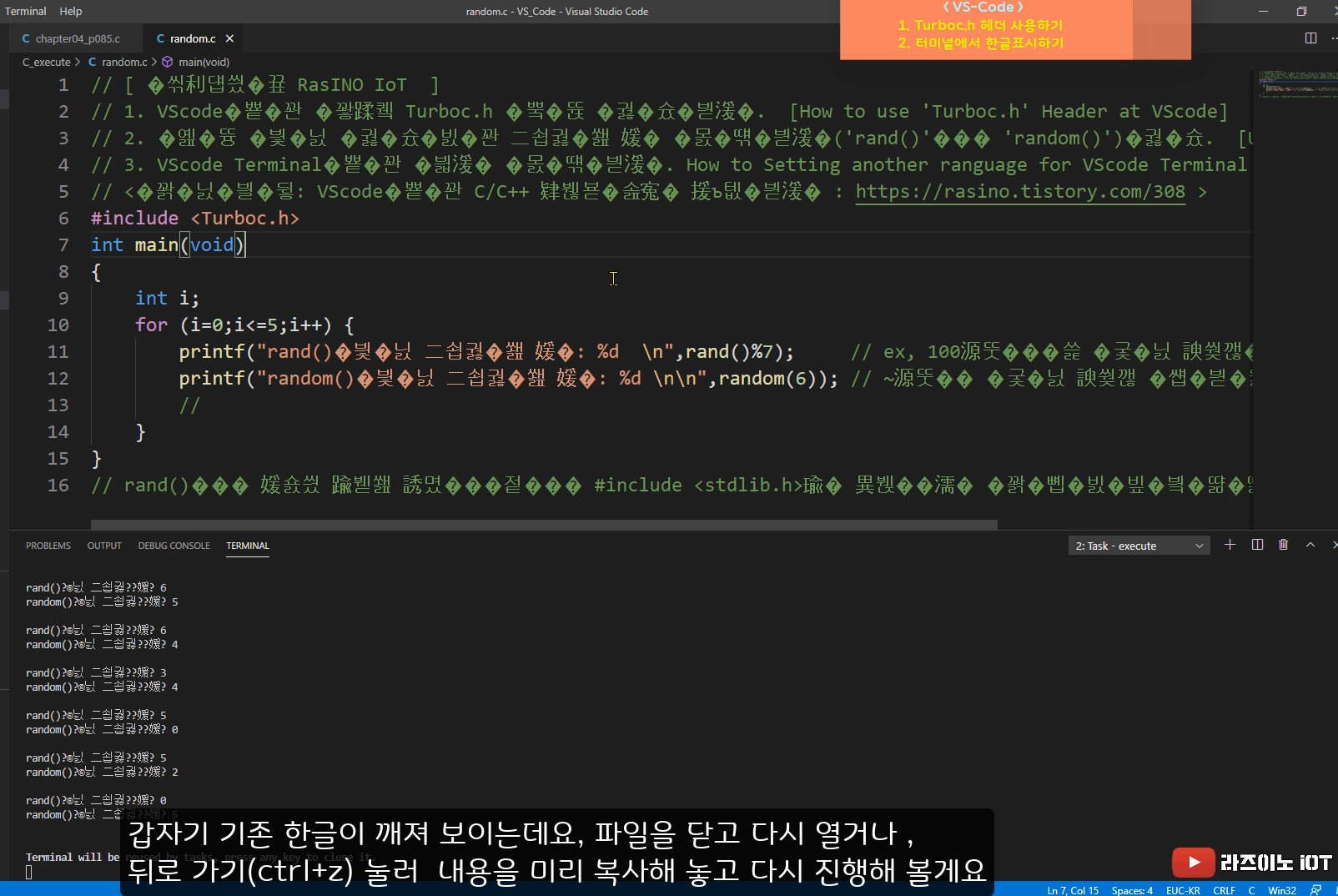Click the Win32 configuration status entry
Image resolution: width=1338 pixels, height=896 pixels.
click(x=1282, y=890)
